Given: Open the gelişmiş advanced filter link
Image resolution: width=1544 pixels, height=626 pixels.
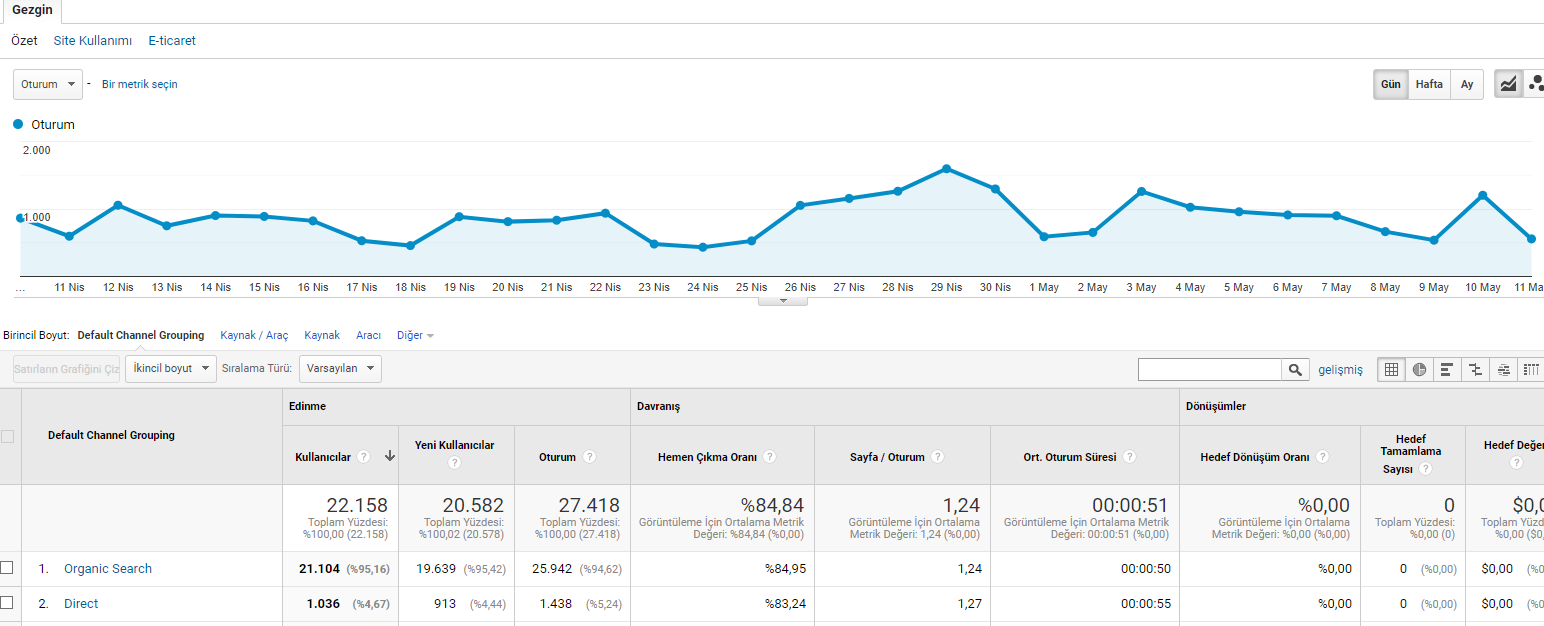Looking at the screenshot, I should pyautogui.click(x=1340, y=370).
